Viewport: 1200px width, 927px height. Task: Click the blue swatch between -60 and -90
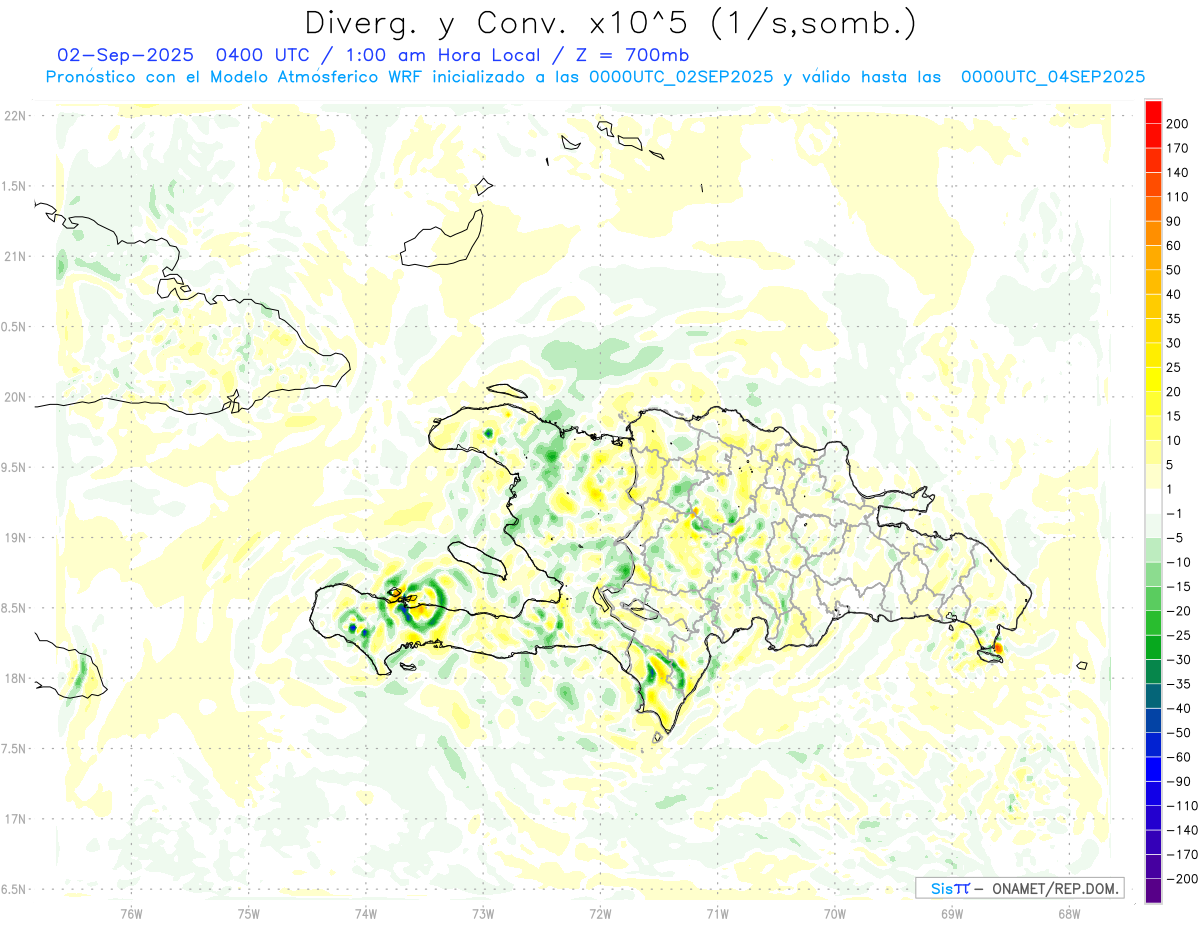[x=1154, y=770]
